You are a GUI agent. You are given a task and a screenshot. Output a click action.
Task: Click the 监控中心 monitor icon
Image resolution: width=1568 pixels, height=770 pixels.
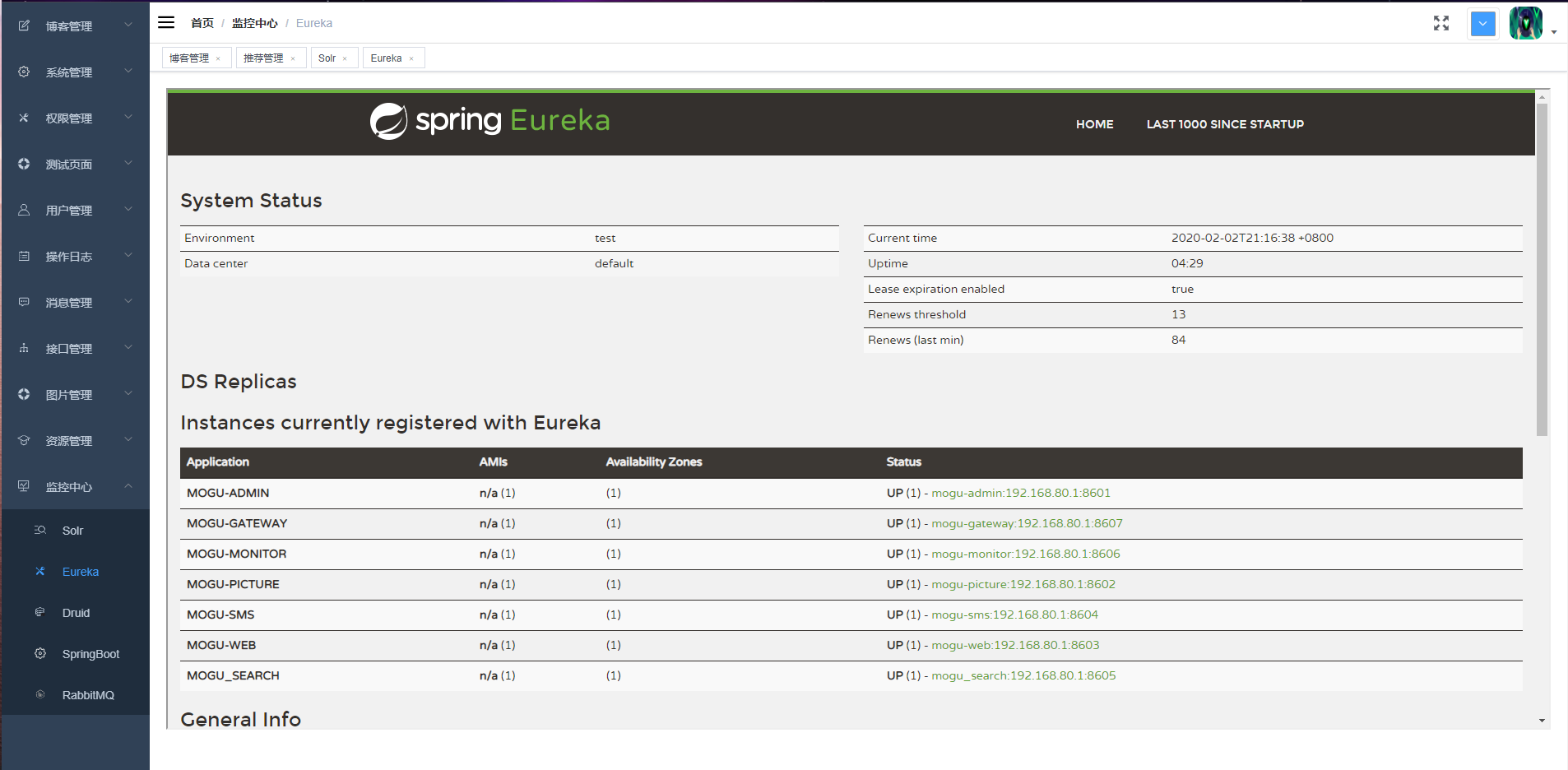[x=24, y=486]
